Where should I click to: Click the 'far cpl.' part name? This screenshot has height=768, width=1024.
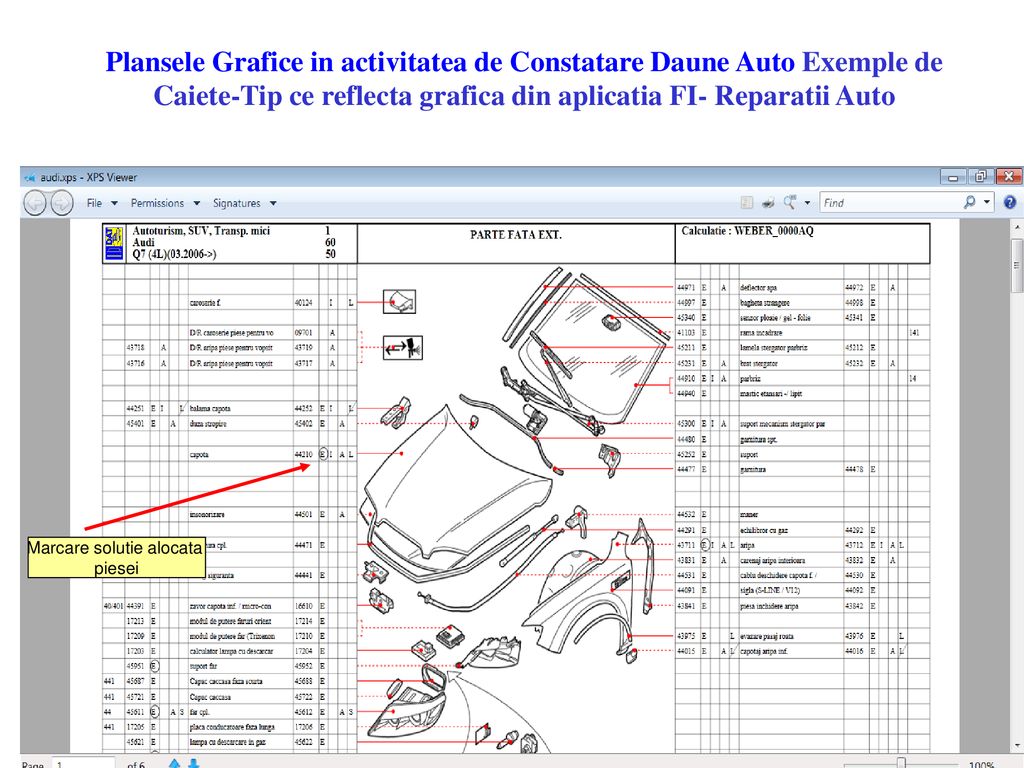pyautogui.click(x=199, y=712)
